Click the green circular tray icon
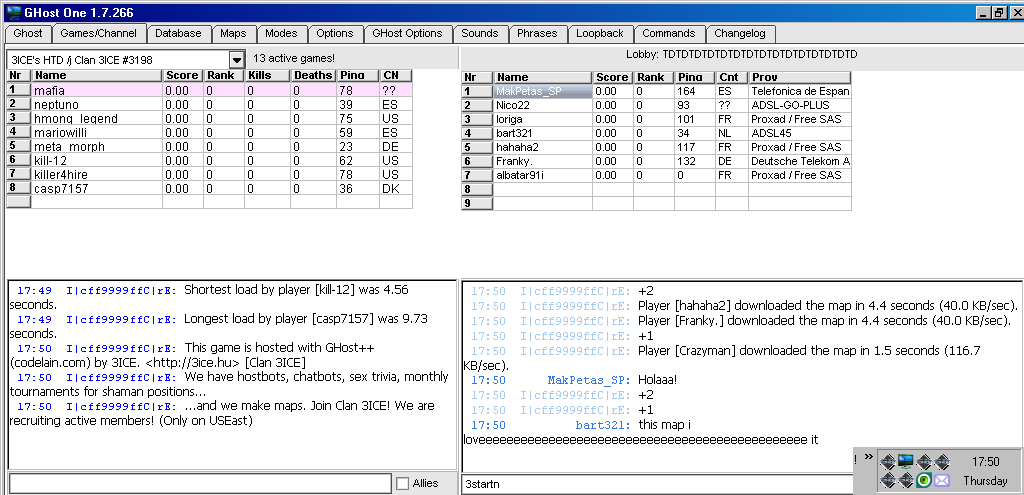 (x=924, y=480)
